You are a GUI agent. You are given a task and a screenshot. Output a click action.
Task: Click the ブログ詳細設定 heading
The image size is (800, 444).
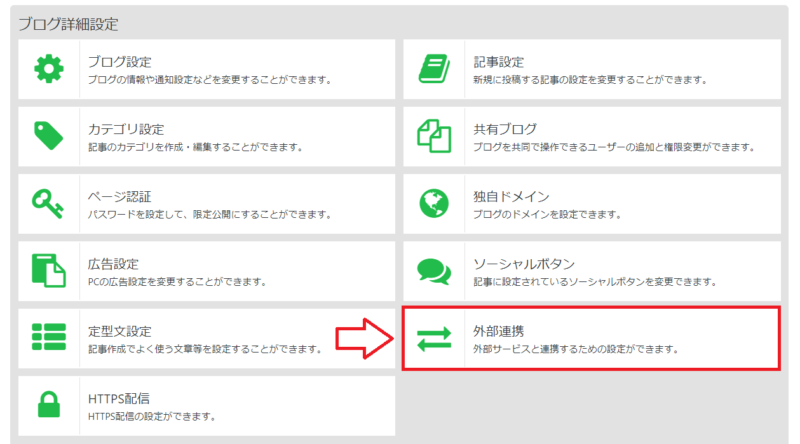(68, 24)
